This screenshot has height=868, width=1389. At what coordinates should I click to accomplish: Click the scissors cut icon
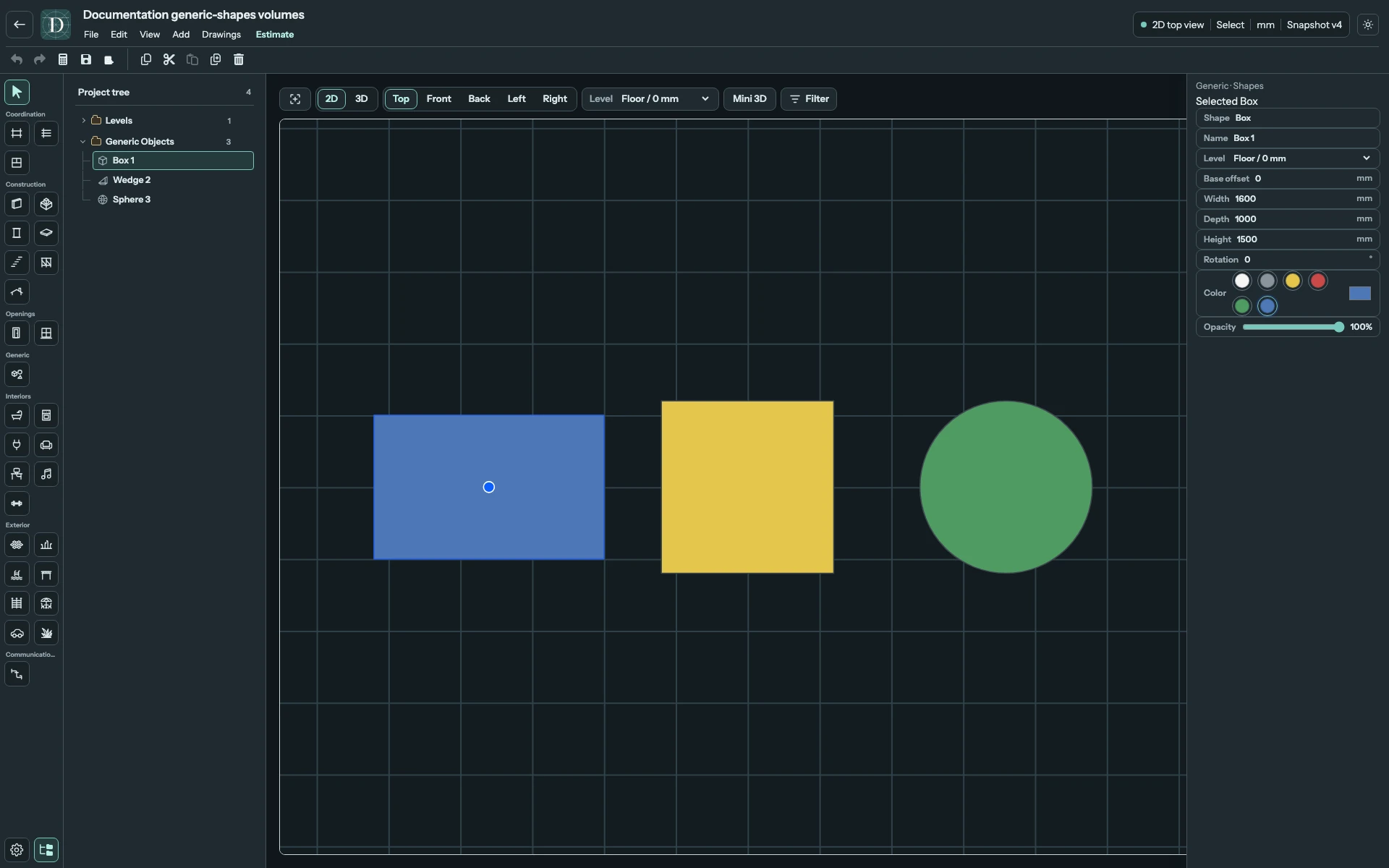[x=169, y=60]
